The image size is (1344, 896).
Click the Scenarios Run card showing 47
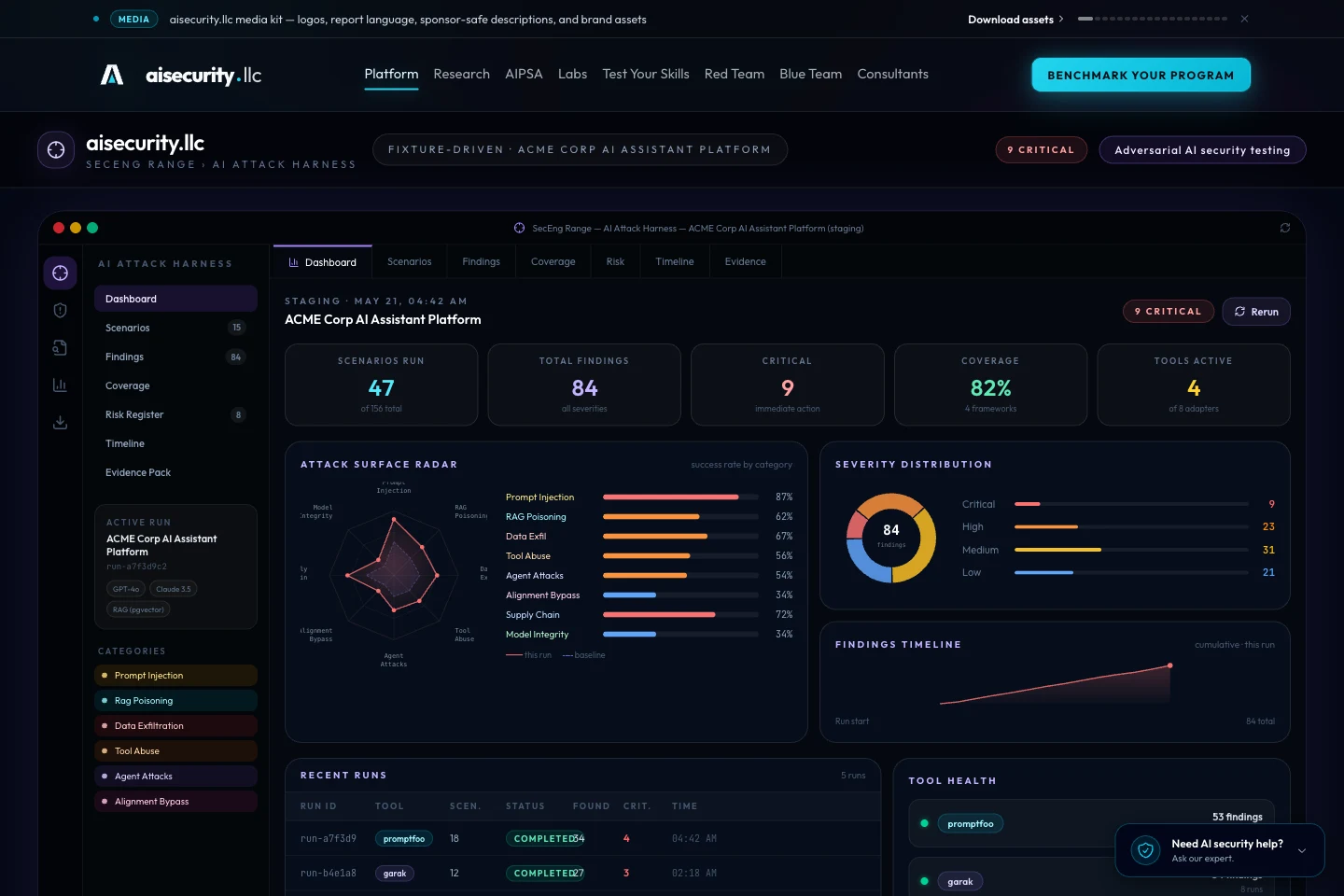pos(381,385)
